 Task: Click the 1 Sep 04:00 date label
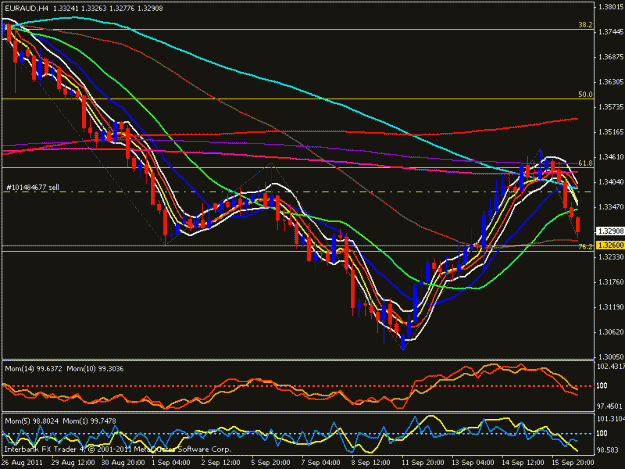[x=171, y=463]
